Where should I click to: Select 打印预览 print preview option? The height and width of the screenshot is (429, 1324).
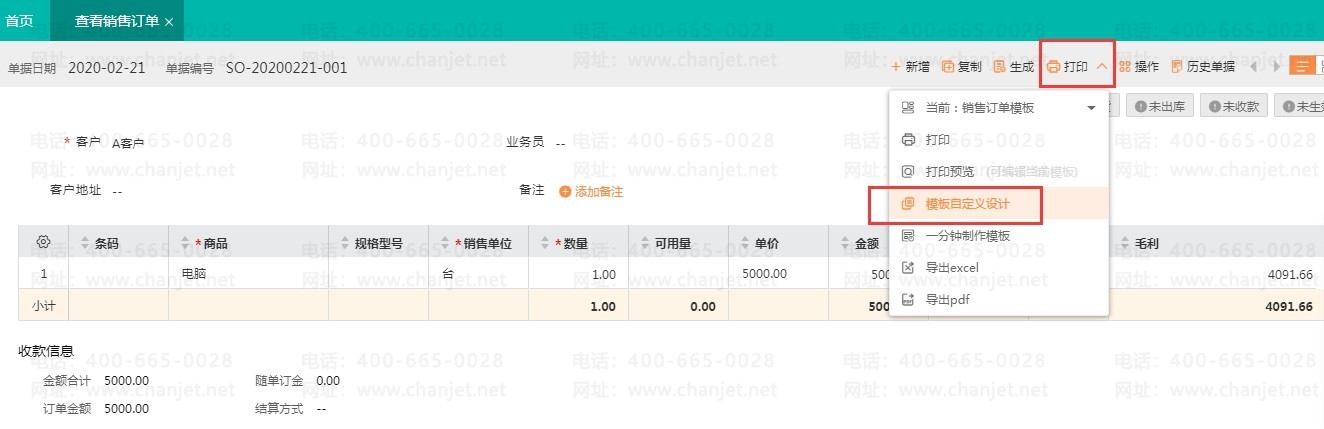coord(949,171)
